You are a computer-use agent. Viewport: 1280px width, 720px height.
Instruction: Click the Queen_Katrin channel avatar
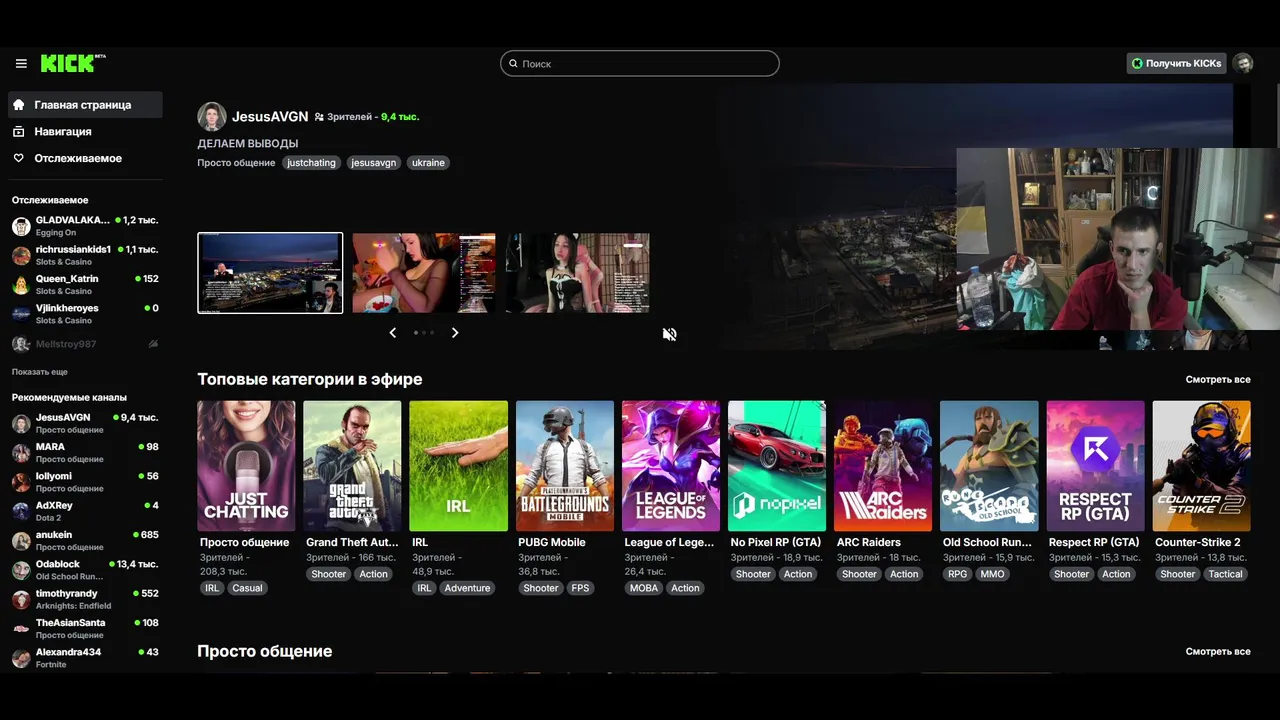click(21, 285)
